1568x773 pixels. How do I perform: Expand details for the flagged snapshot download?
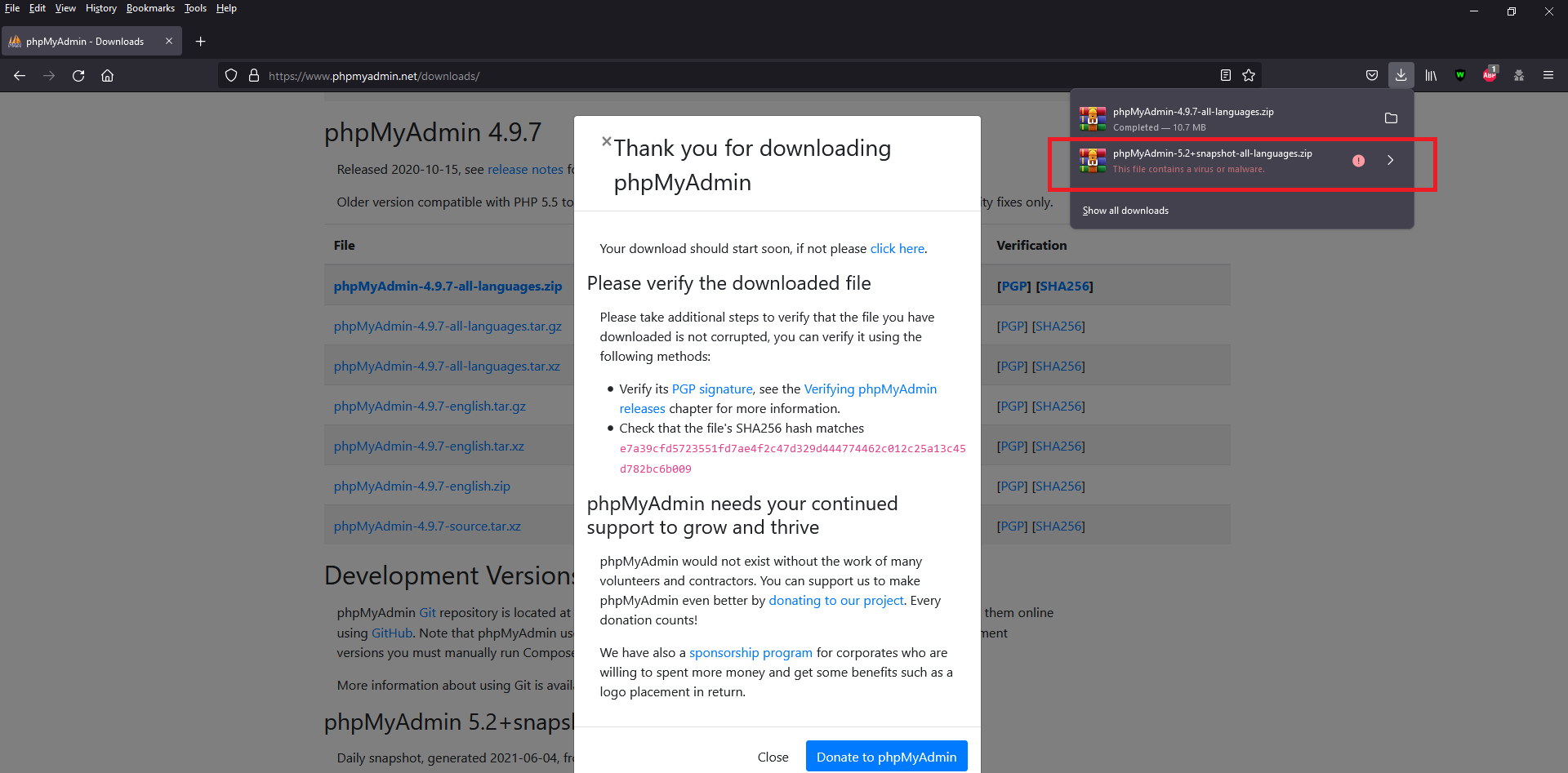(1391, 161)
